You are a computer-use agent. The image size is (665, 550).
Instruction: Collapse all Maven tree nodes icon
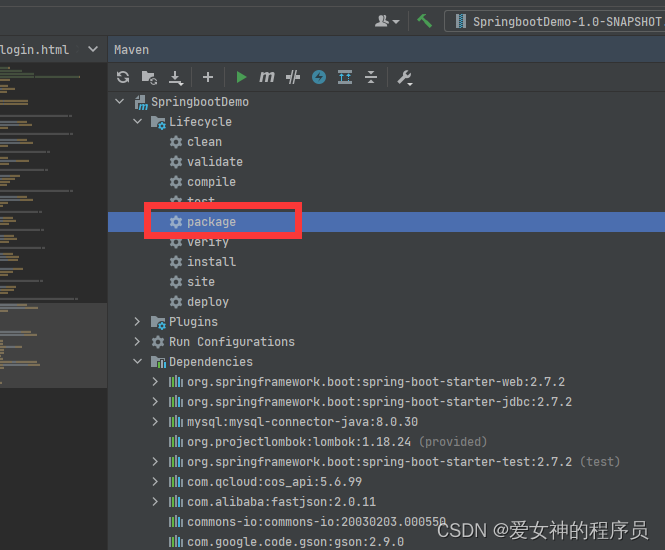[x=371, y=77]
